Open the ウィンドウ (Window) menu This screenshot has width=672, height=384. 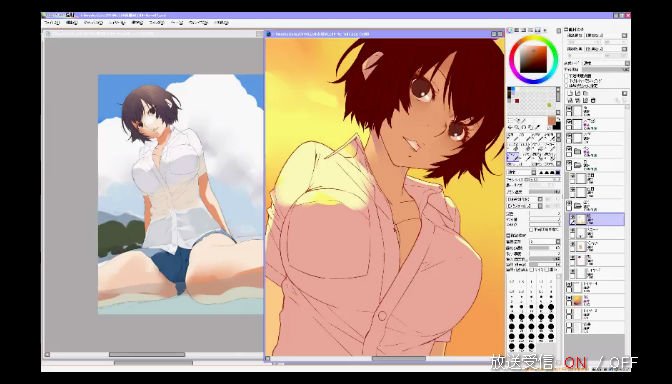pos(198,22)
